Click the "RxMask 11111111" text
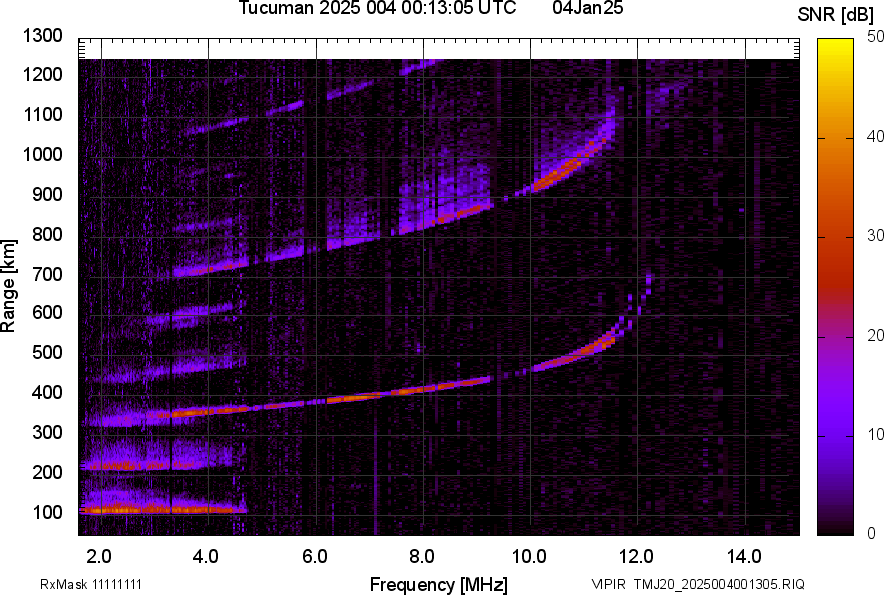The height and width of the screenshot is (595, 884). pos(78,584)
